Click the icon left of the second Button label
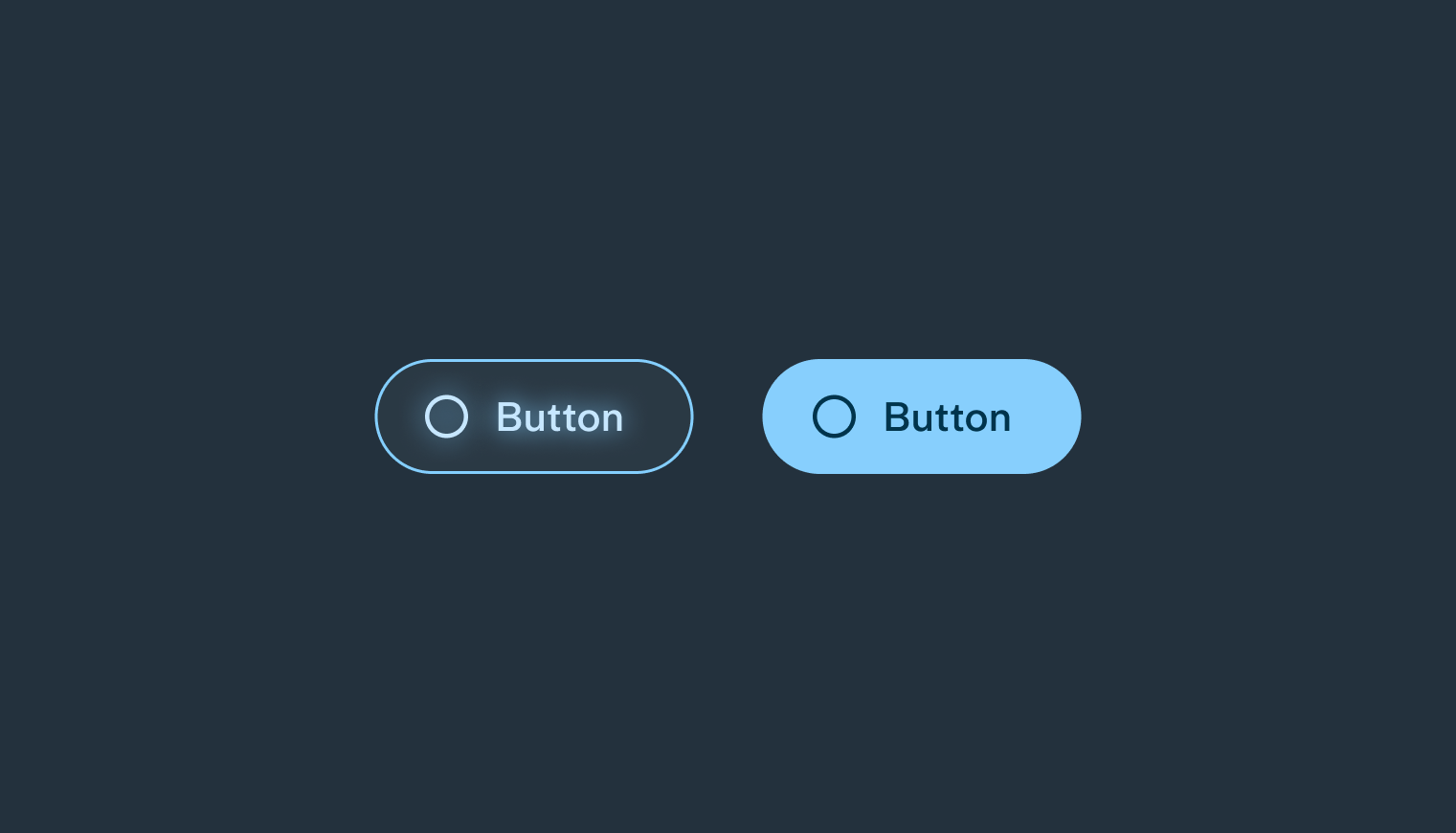Screen dimensions: 1456x833 coord(834,416)
